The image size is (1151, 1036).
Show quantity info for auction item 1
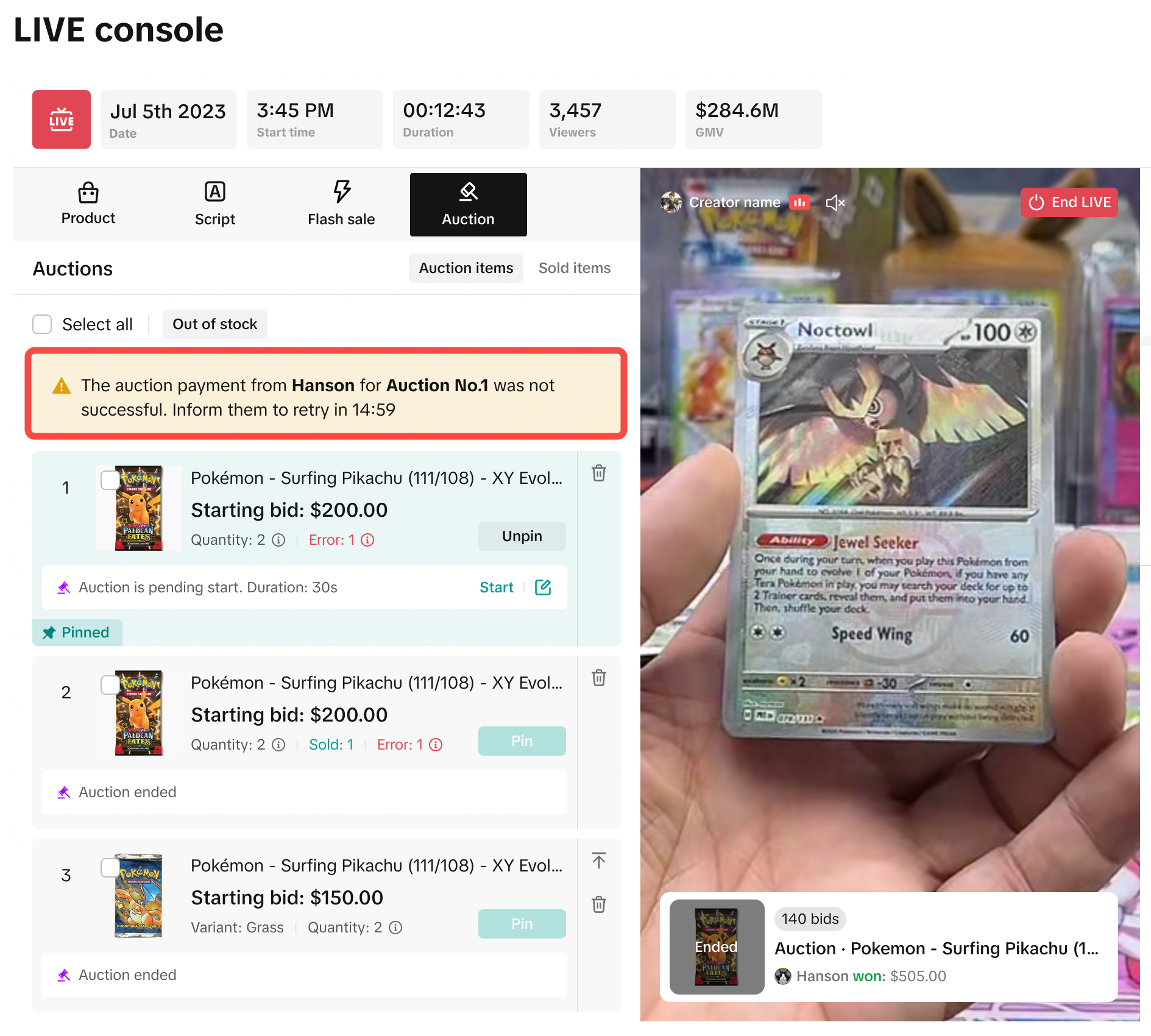click(x=278, y=540)
